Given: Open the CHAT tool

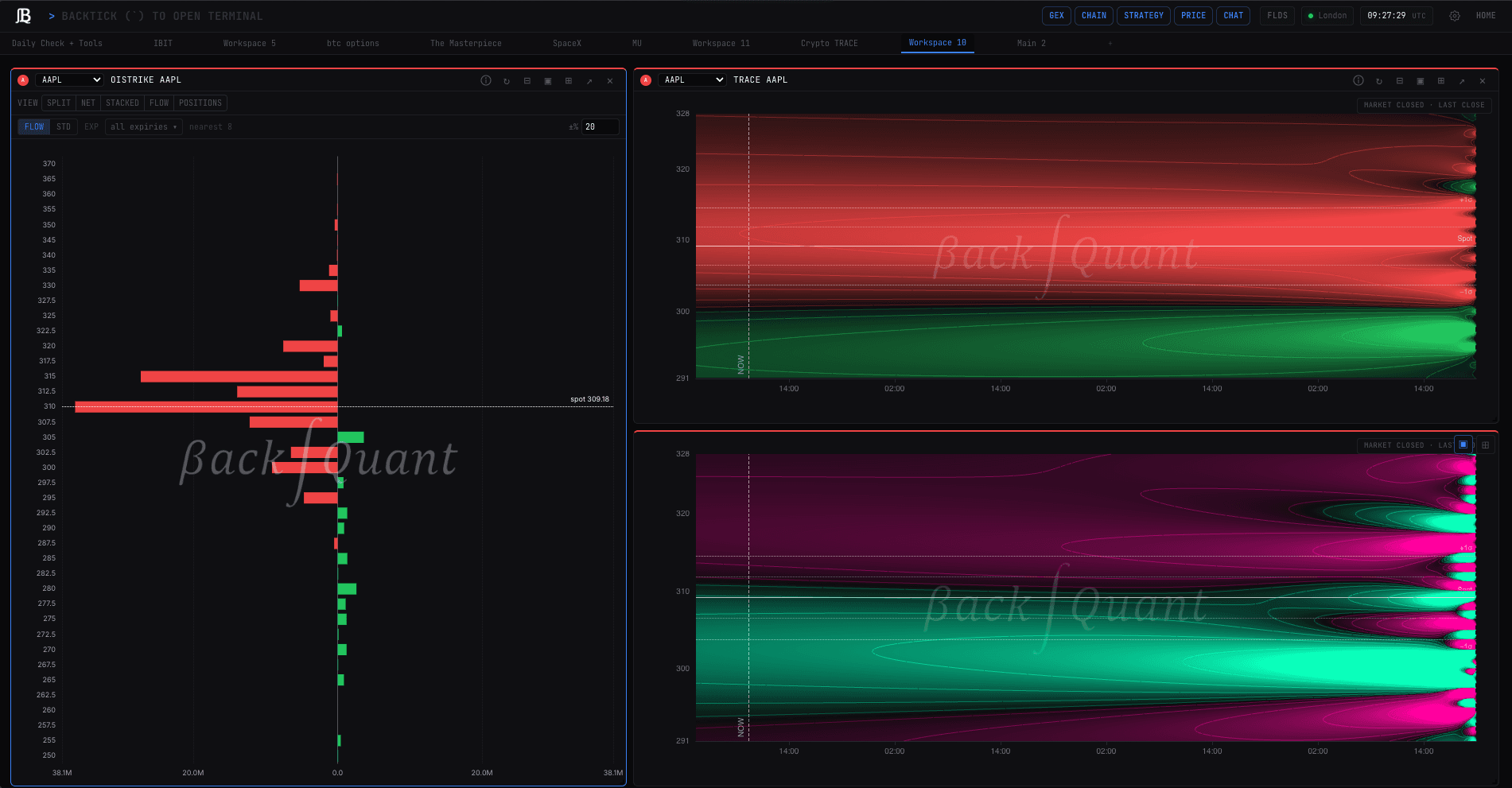Looking at the screenshot, I should [x=1234, y=16].
